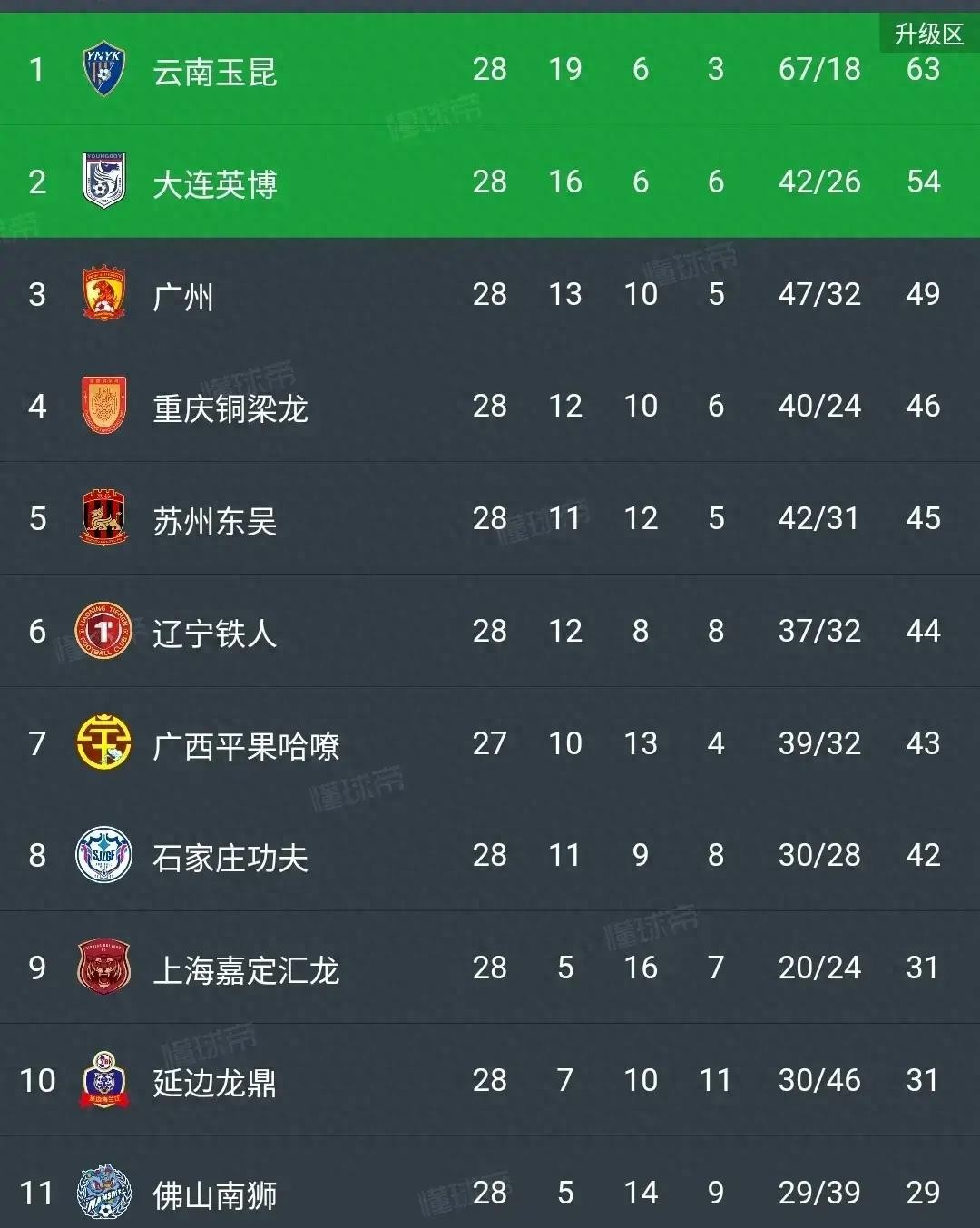
Task: Select 广州's 49 points value
Action: point(923,294)
